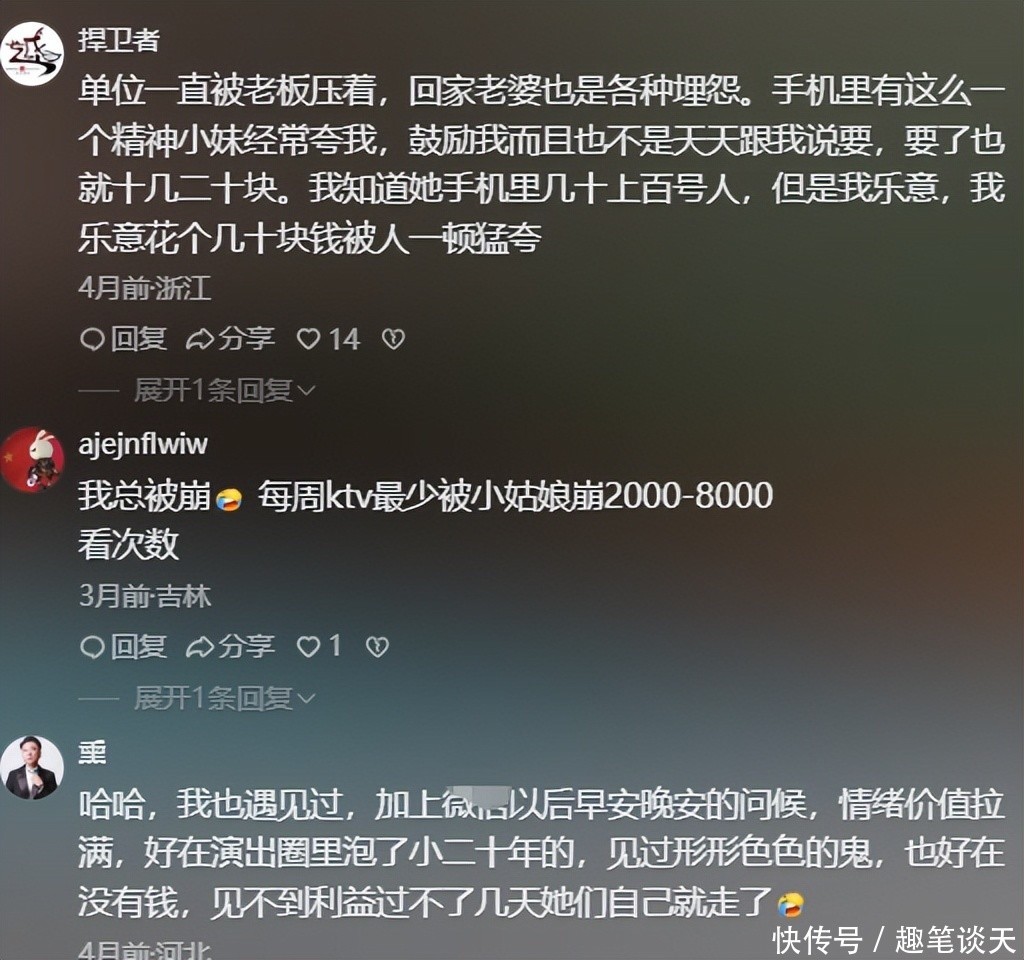Click share arrow on ajejnflwiw's comment
The image size is (1024, 960).
point(199,647)
